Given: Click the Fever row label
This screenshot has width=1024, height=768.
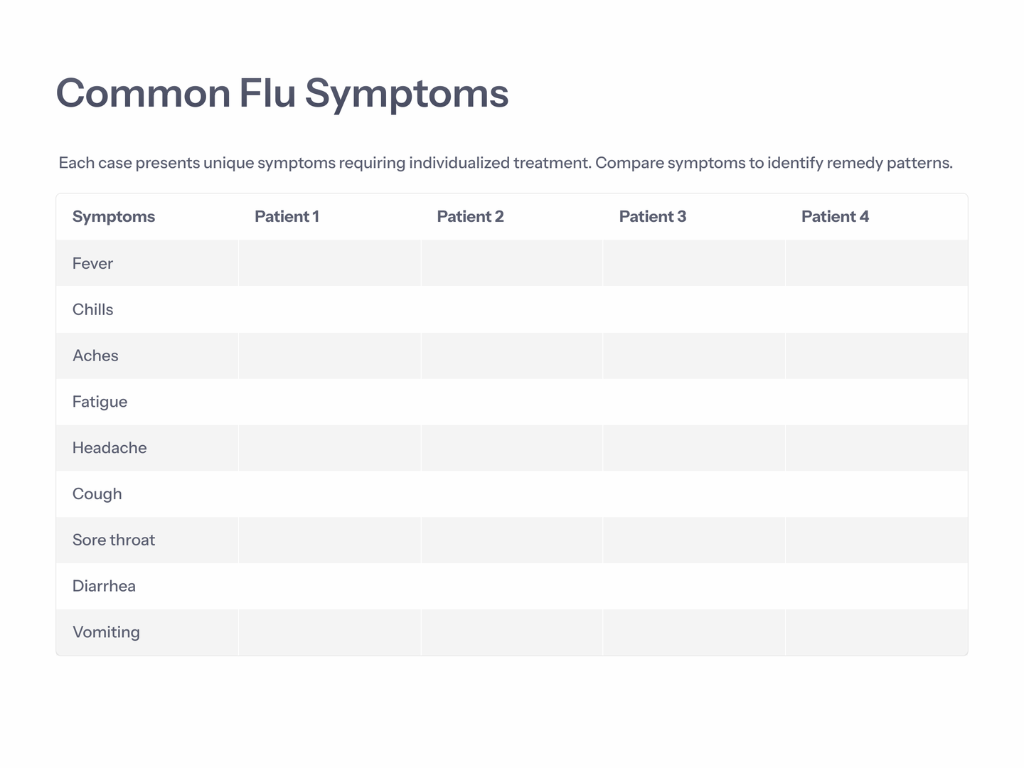Looking at the screenshot, I should 93,263.
